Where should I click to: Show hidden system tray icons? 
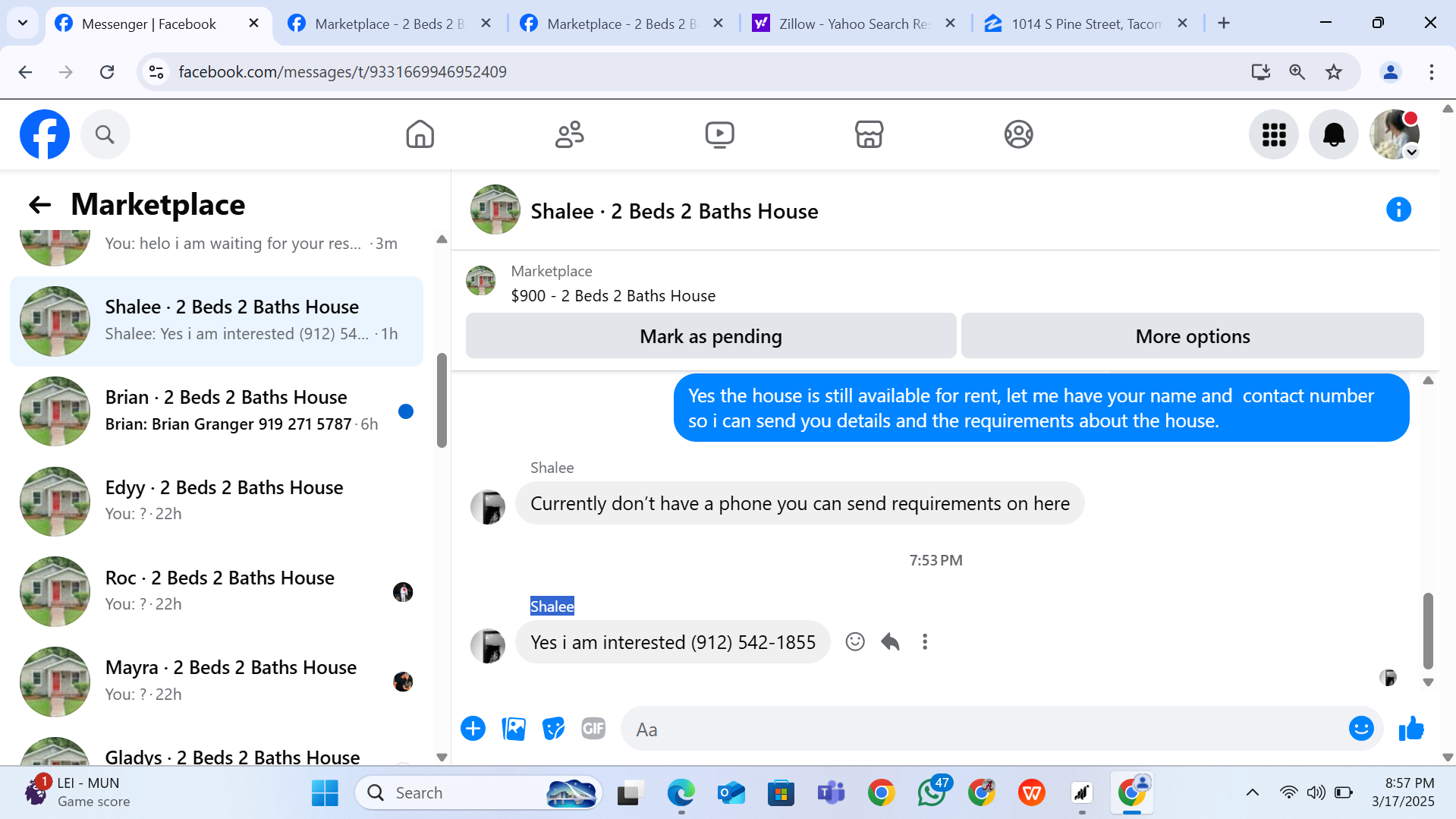(1252, 793)
